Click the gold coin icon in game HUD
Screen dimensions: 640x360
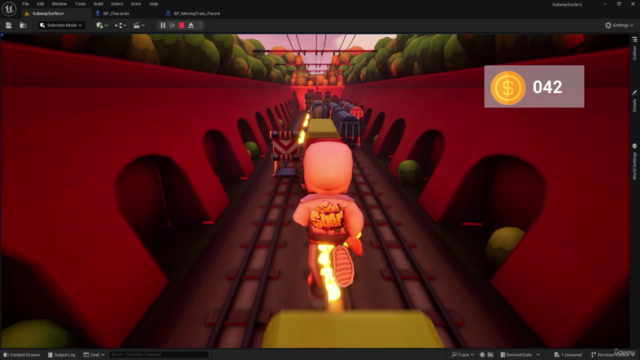click(508, 88)
